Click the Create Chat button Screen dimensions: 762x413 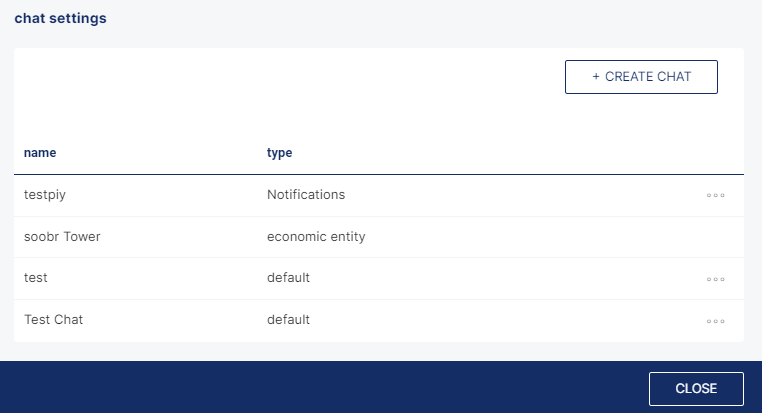pos(641,77)
